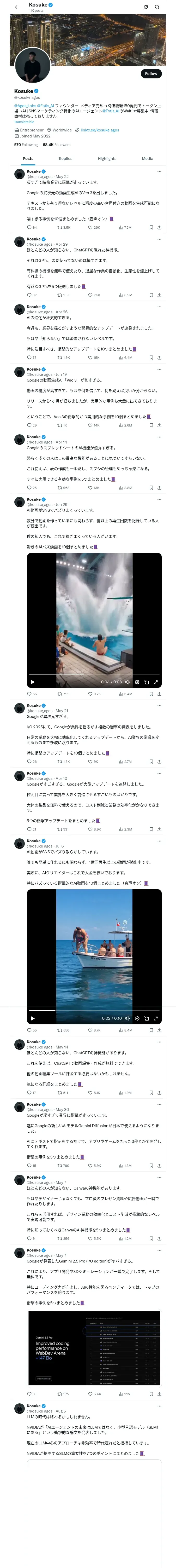Viewport: 176px width, 1568px height.
Task: Click the search magnifier icon in the header
Action: tap(157, 7)
